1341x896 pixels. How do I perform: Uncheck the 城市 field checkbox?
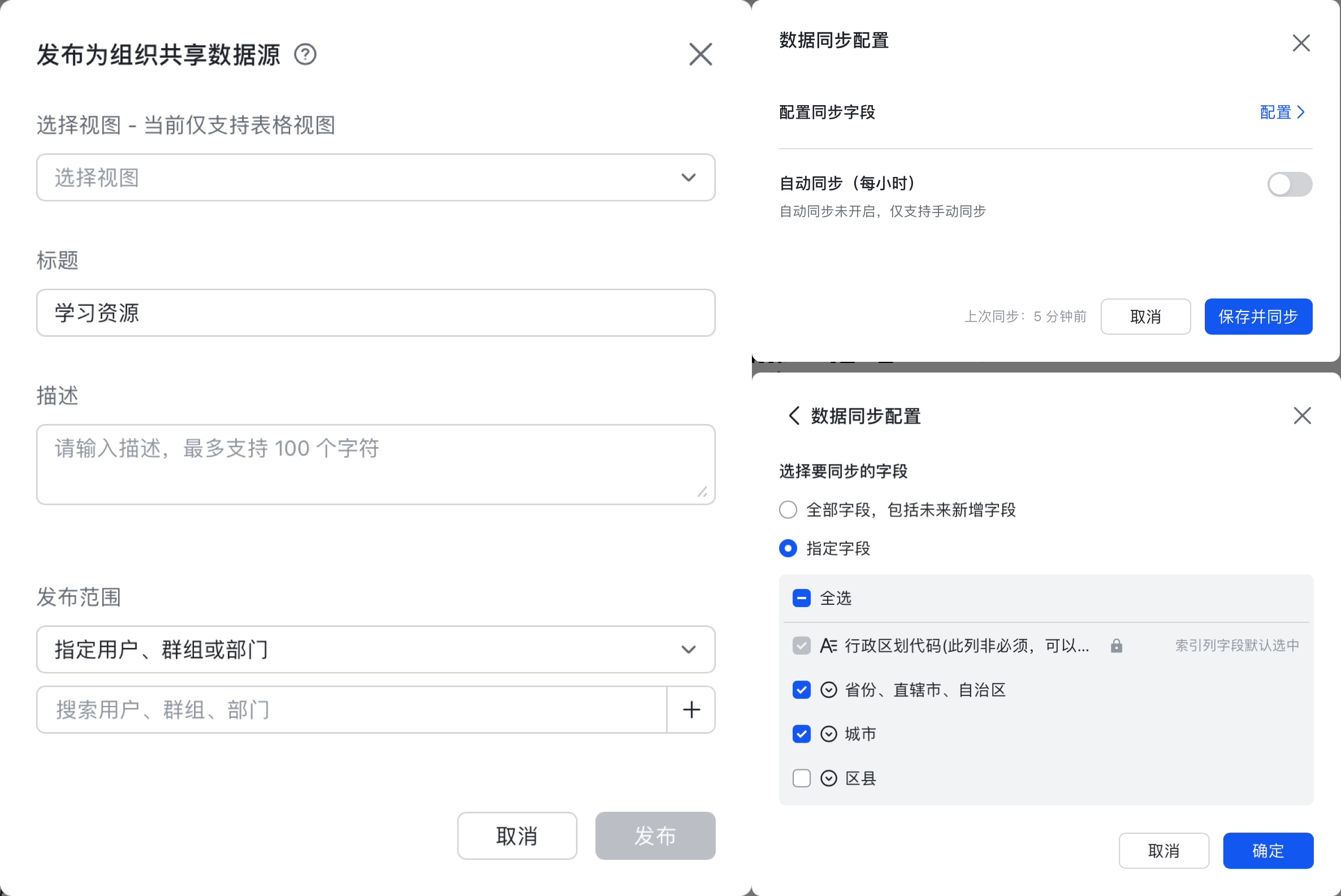pyautogui.click(x=802, y=734)
